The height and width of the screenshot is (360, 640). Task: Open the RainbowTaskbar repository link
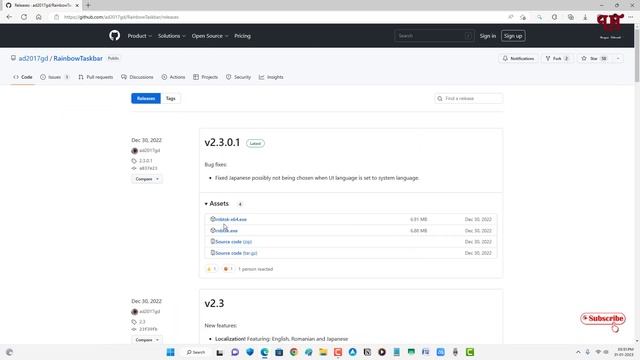78,58
